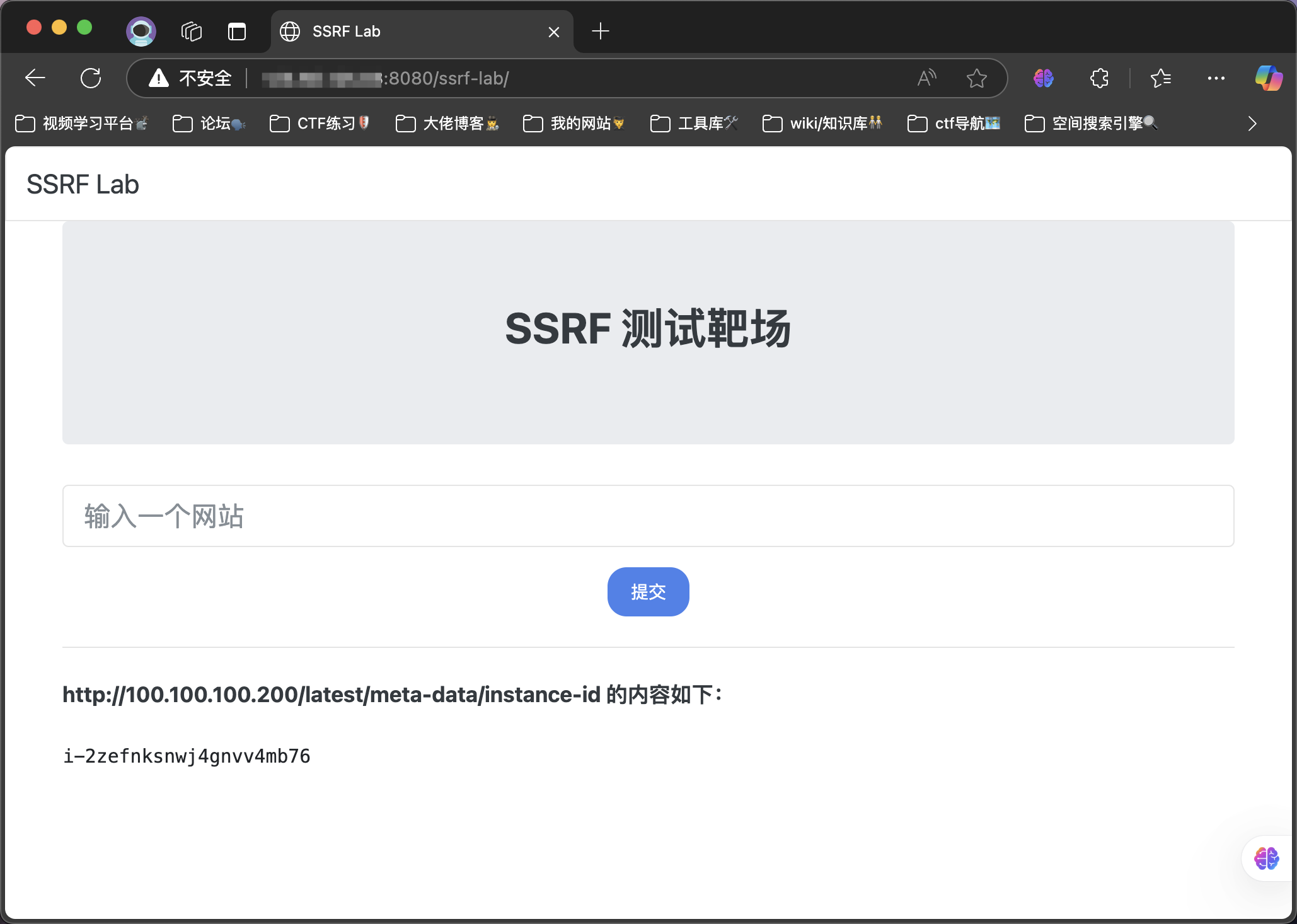Click the SSRF Lab navbar link
Image resolution: width=1297 pixels, height=924 pixels.
click(83, 185)
